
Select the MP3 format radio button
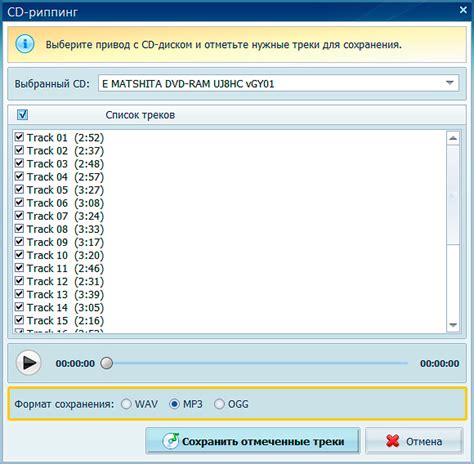pyautogui.click(x=175, y=404)
